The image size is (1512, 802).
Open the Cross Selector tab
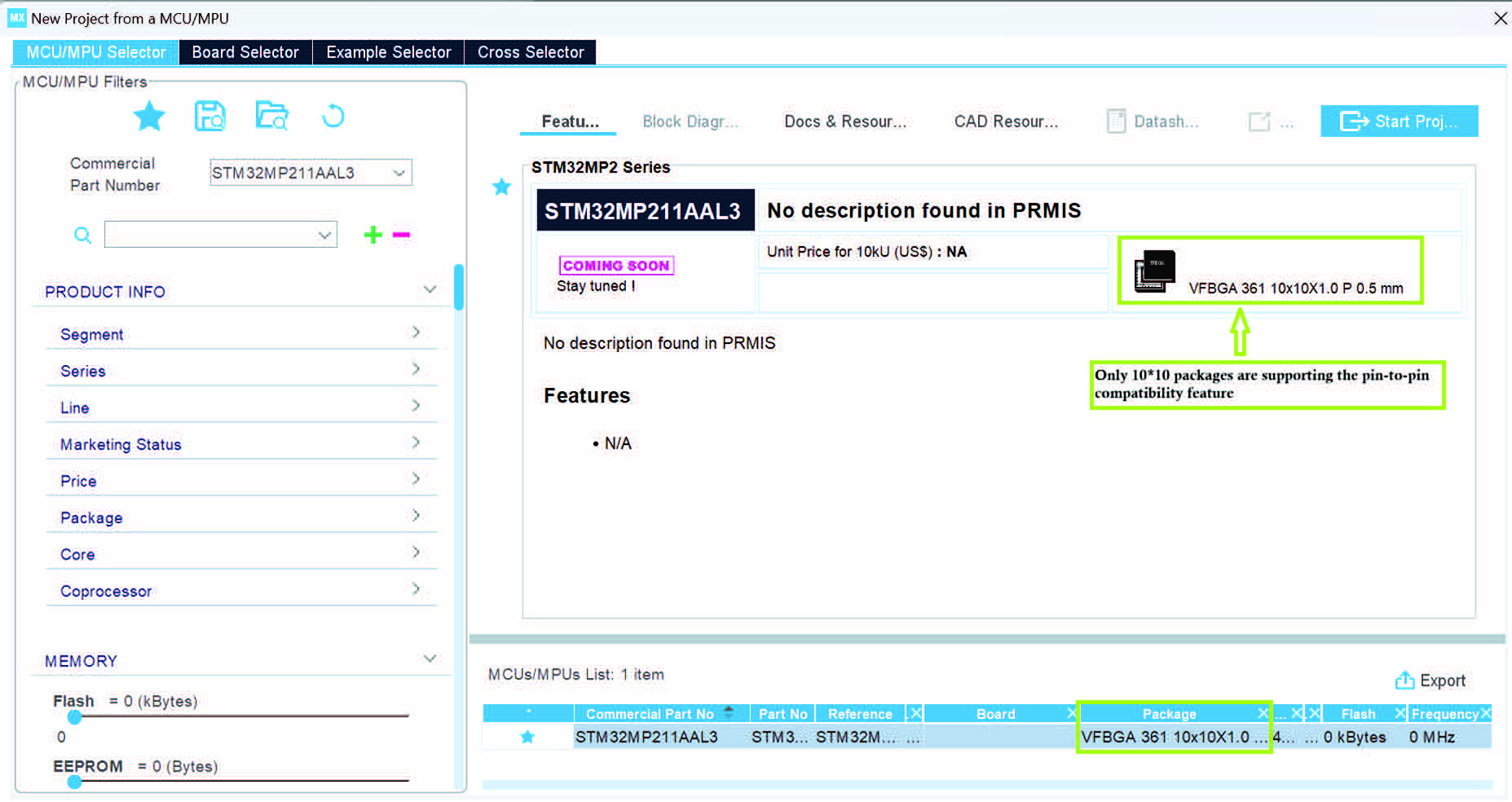tap(531, 52)
